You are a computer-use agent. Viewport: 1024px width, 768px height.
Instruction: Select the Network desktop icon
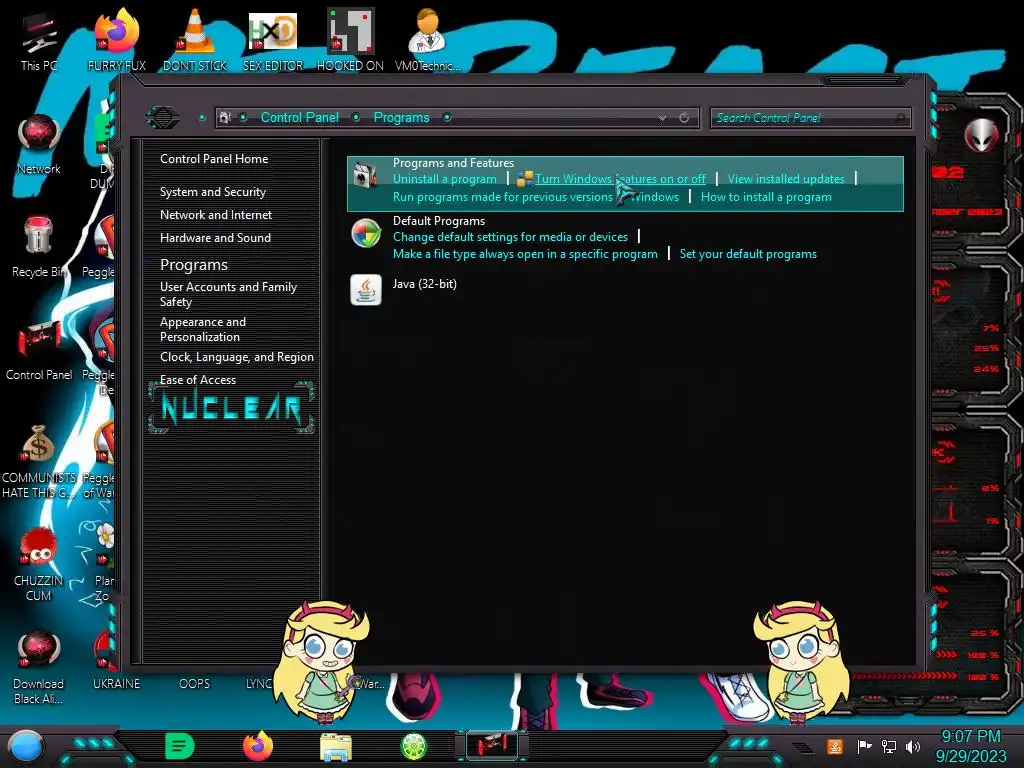pyautogui.click(x=39, y=144)
